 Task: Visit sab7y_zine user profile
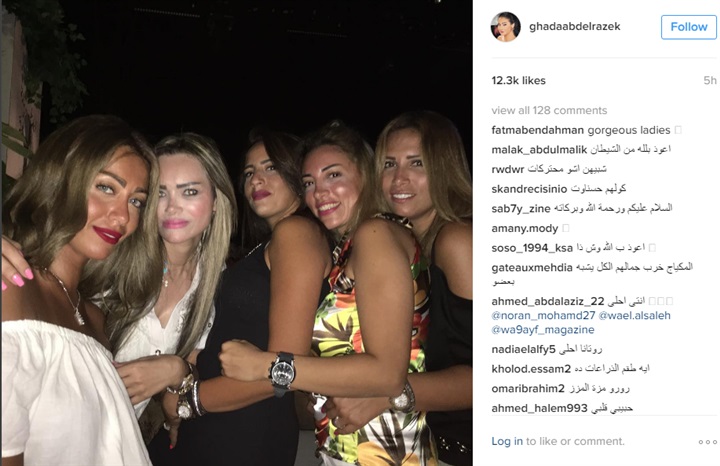tap(521, 209)
